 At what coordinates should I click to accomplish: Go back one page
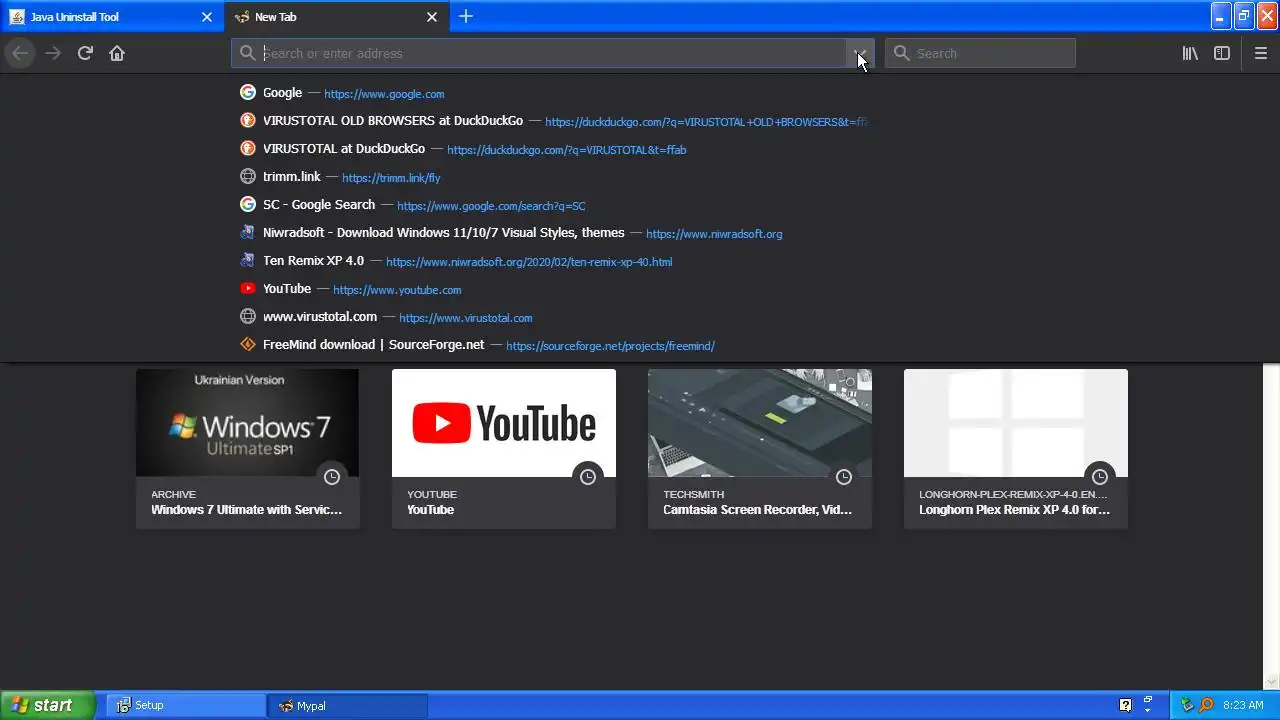click(20, 53)
